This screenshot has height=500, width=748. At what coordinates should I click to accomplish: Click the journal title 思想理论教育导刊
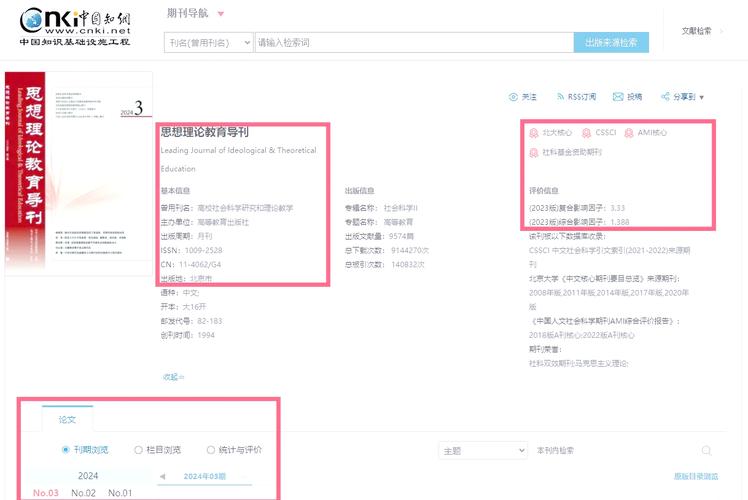pyautogui.click(x=205, y=132)
